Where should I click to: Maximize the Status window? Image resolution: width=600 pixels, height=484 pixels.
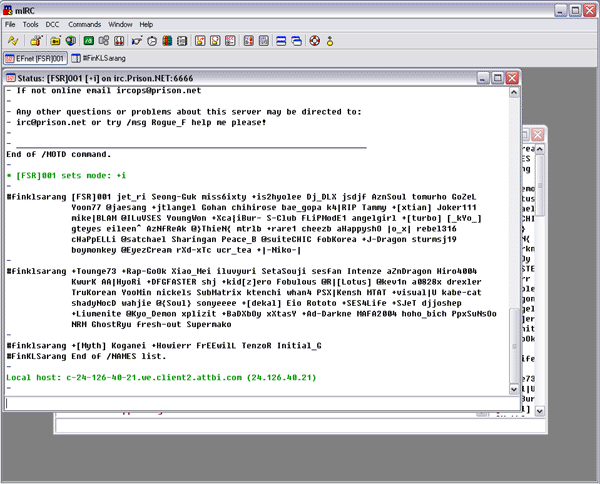pos(497,78)
